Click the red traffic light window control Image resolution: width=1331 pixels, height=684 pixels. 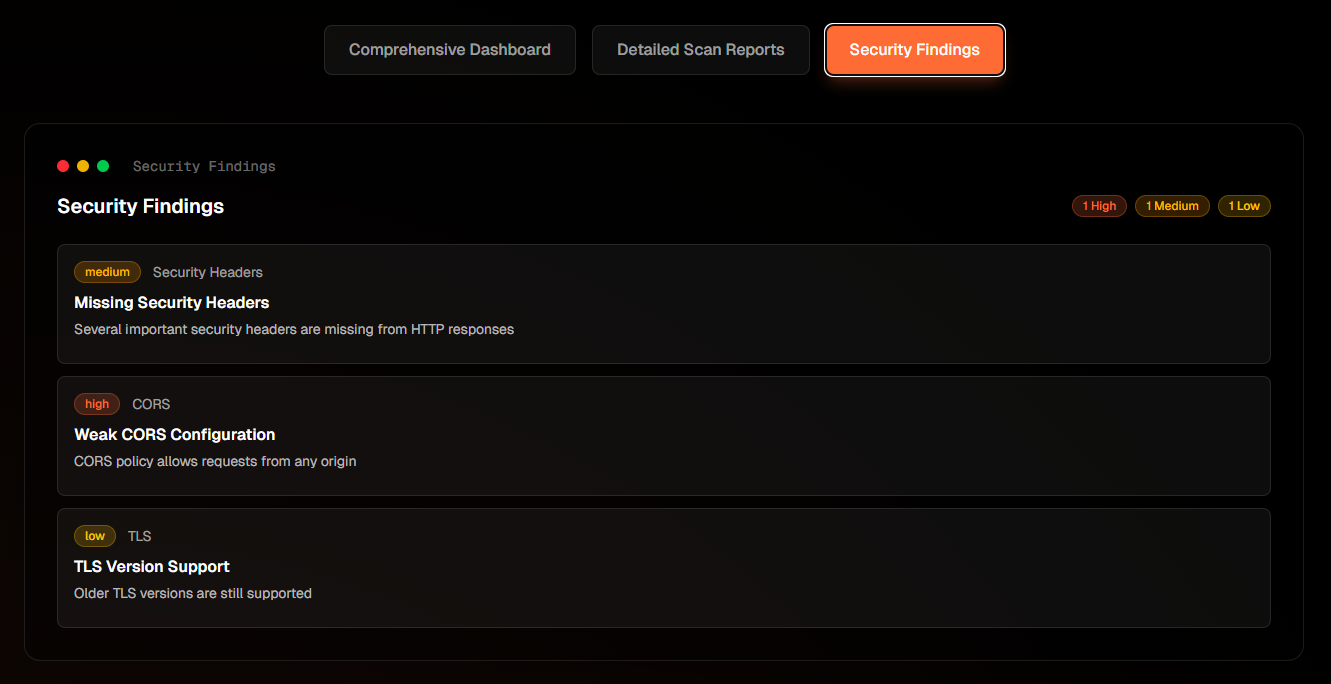click(x=63, y=166)
